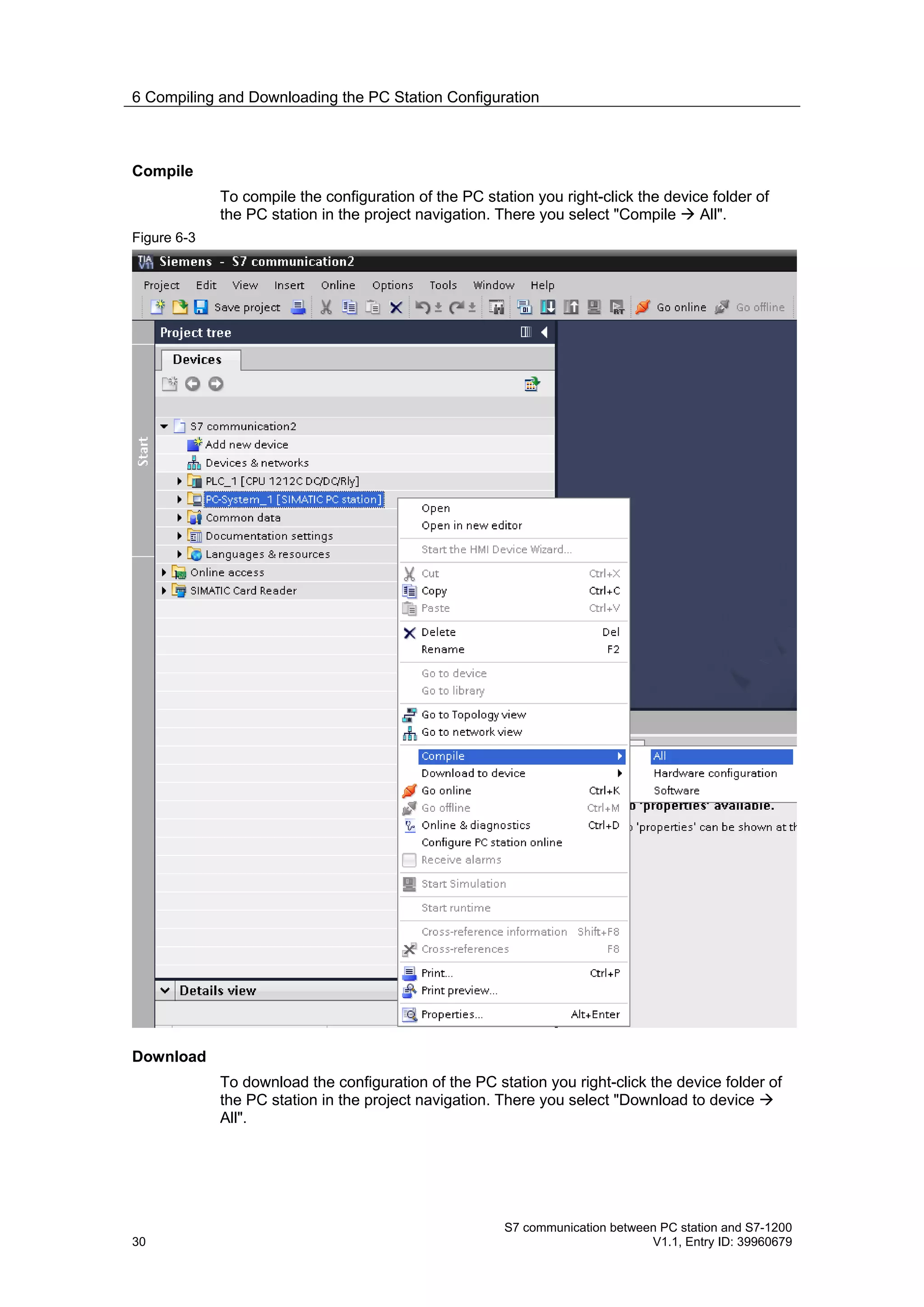
Task: Select Add new device in project tree
Action: point(246,444)
